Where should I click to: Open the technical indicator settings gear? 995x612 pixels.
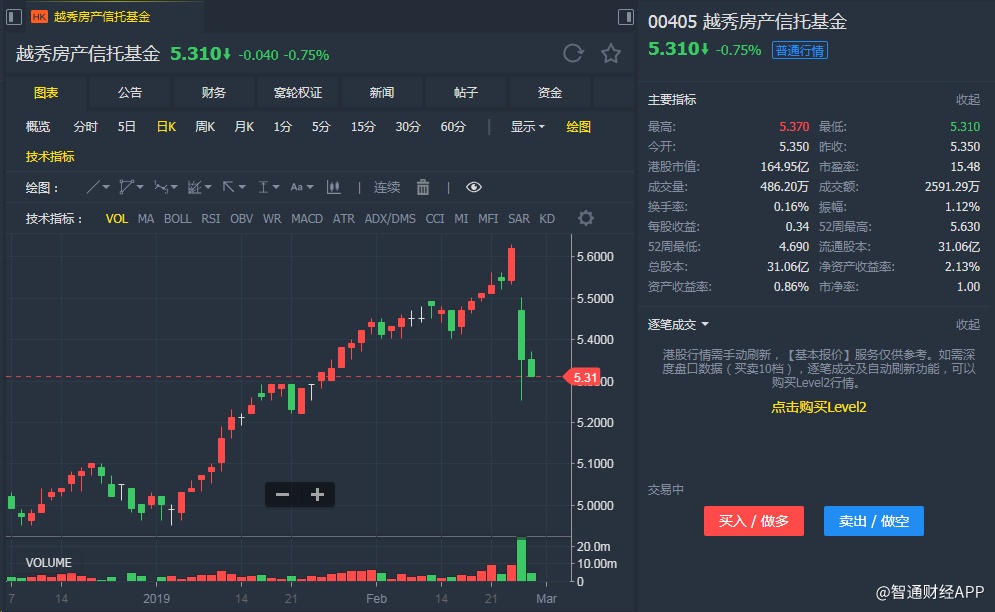[x=586, y=218]
